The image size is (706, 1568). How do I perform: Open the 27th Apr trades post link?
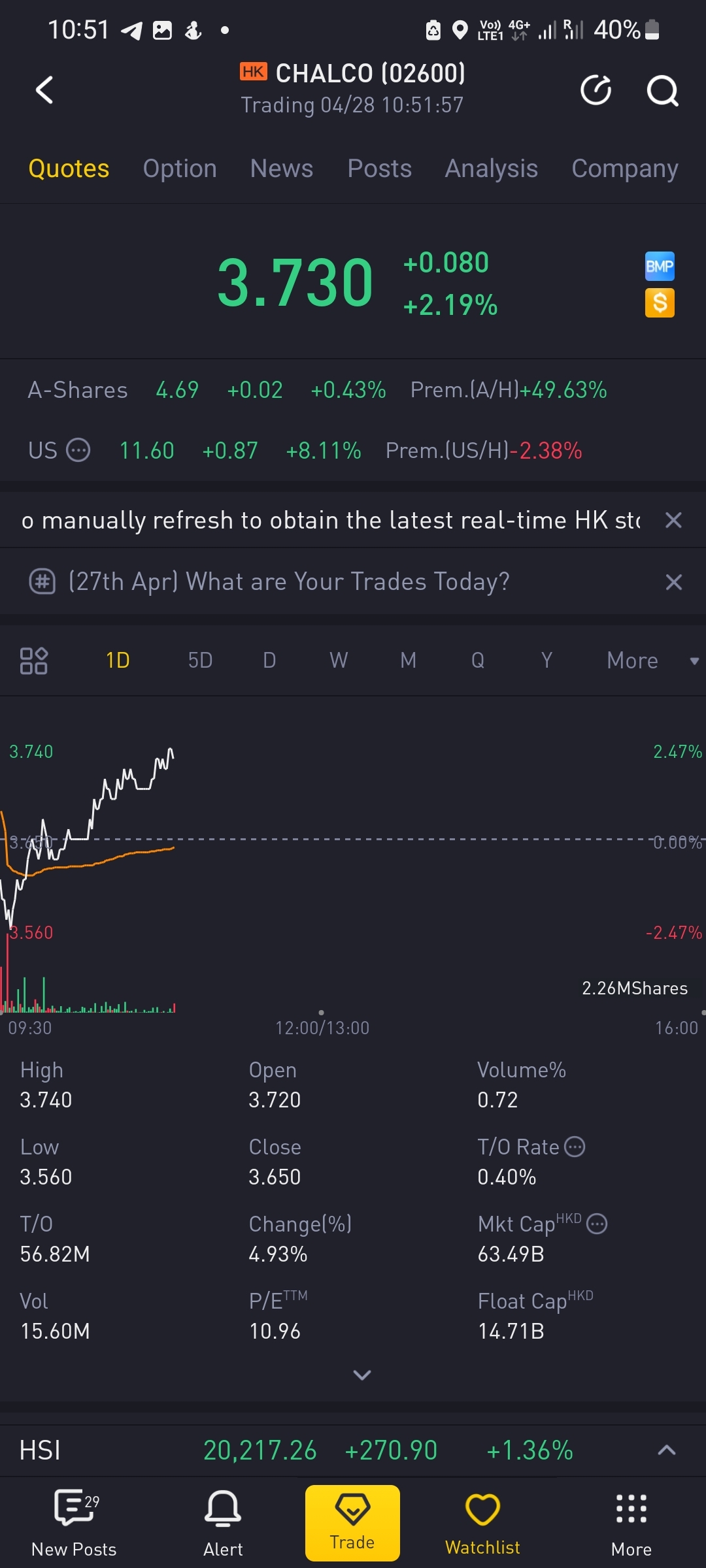(x=289, y=581)
